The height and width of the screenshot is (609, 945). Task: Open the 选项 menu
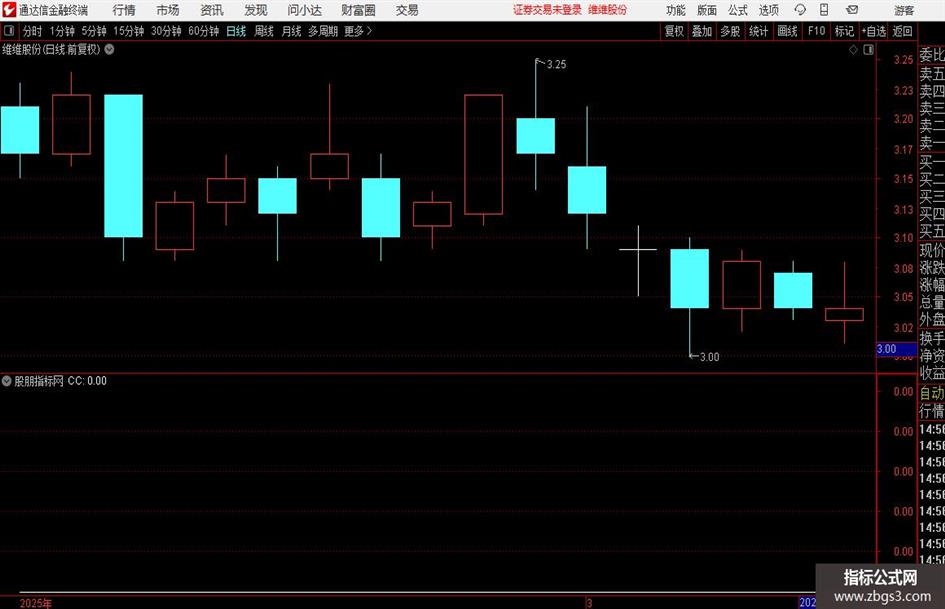click(x=768, y=10)
